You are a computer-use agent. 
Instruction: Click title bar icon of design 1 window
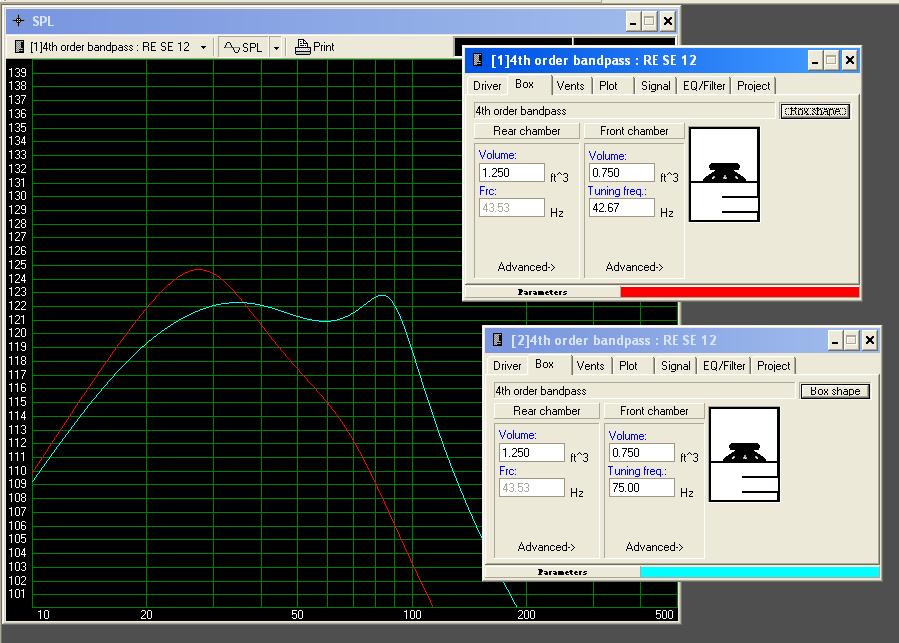point(478,60)
